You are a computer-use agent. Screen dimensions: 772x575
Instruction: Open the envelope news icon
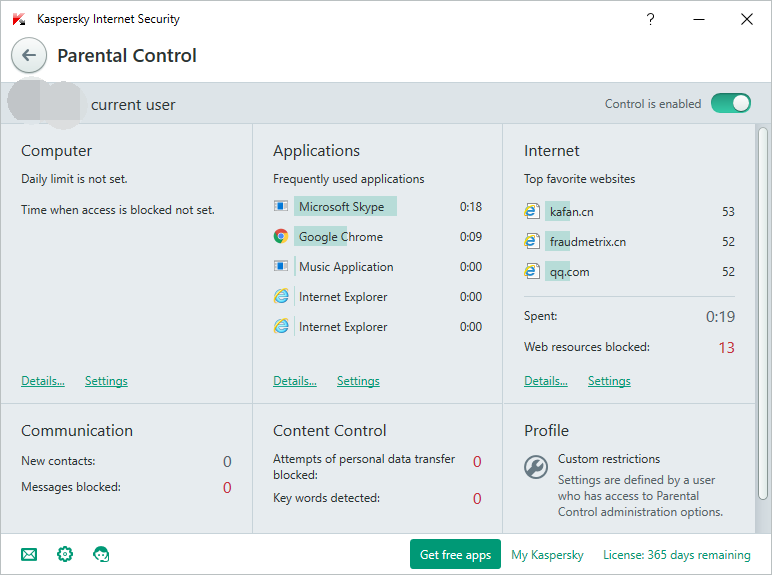pos(29,555)
